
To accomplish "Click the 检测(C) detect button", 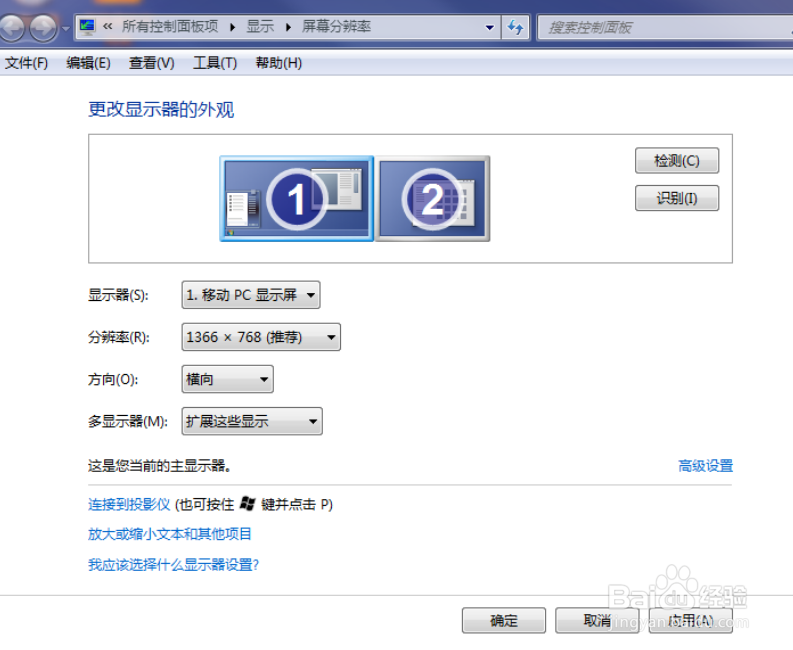I will coord(677,161).
